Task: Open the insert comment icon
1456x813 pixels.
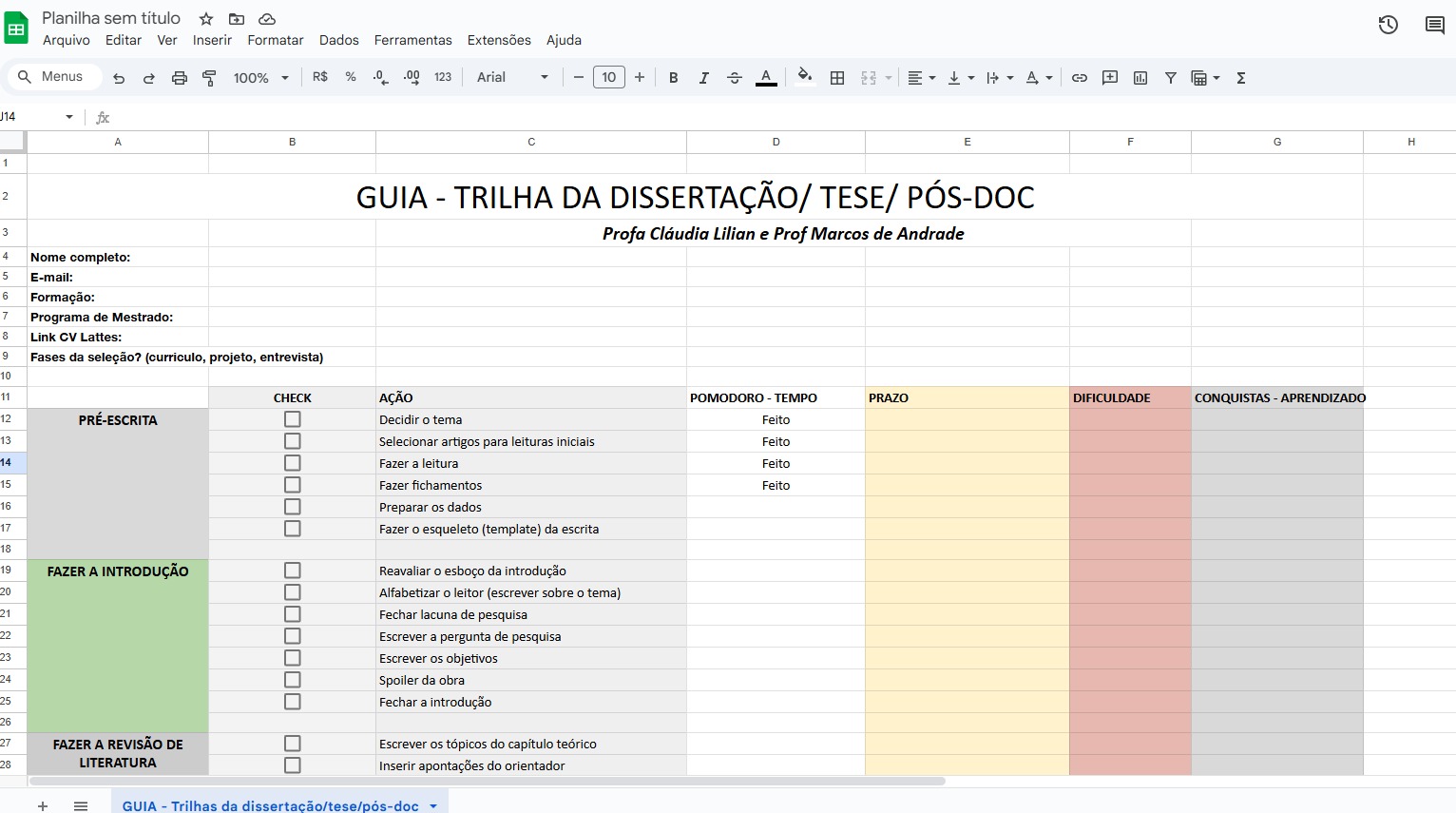Action: pyautogui.click(x=1110, y=77)
